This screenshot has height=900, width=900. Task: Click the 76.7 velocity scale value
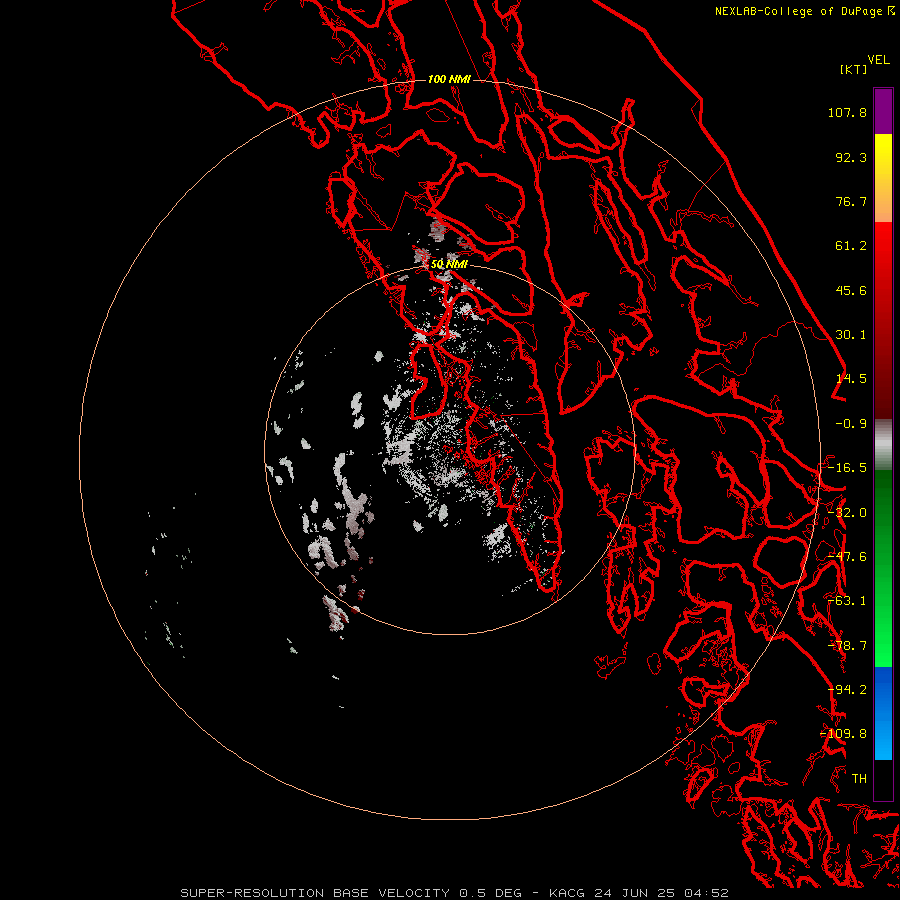click(x=851, y=201)
